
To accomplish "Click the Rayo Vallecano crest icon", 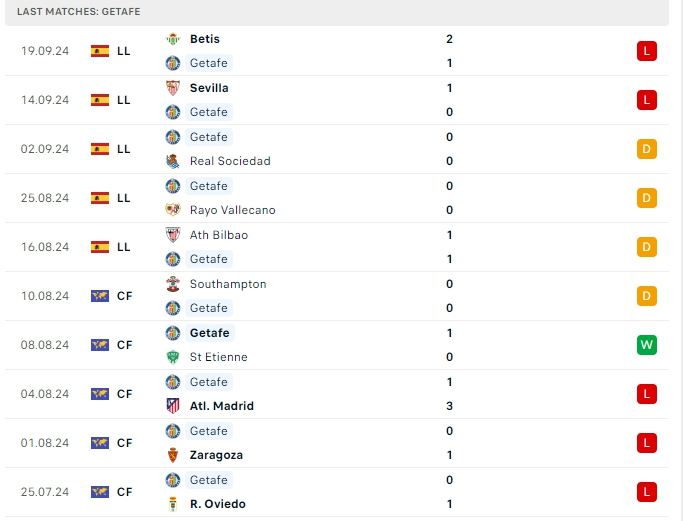I will tap(172, 210).
